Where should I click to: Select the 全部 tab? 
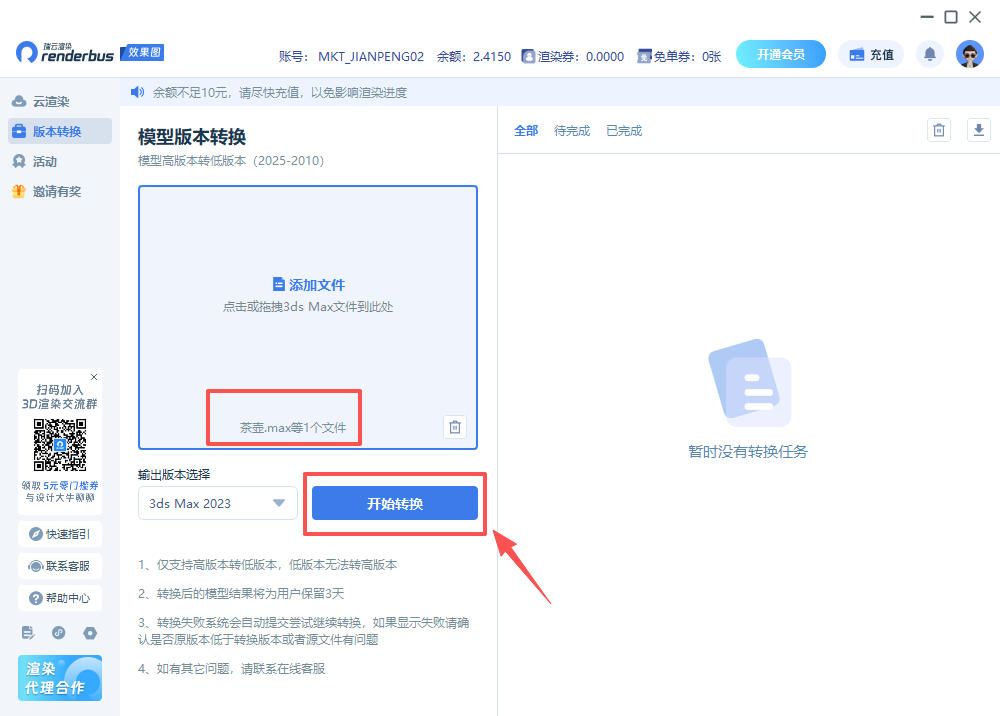click(526, 130)
